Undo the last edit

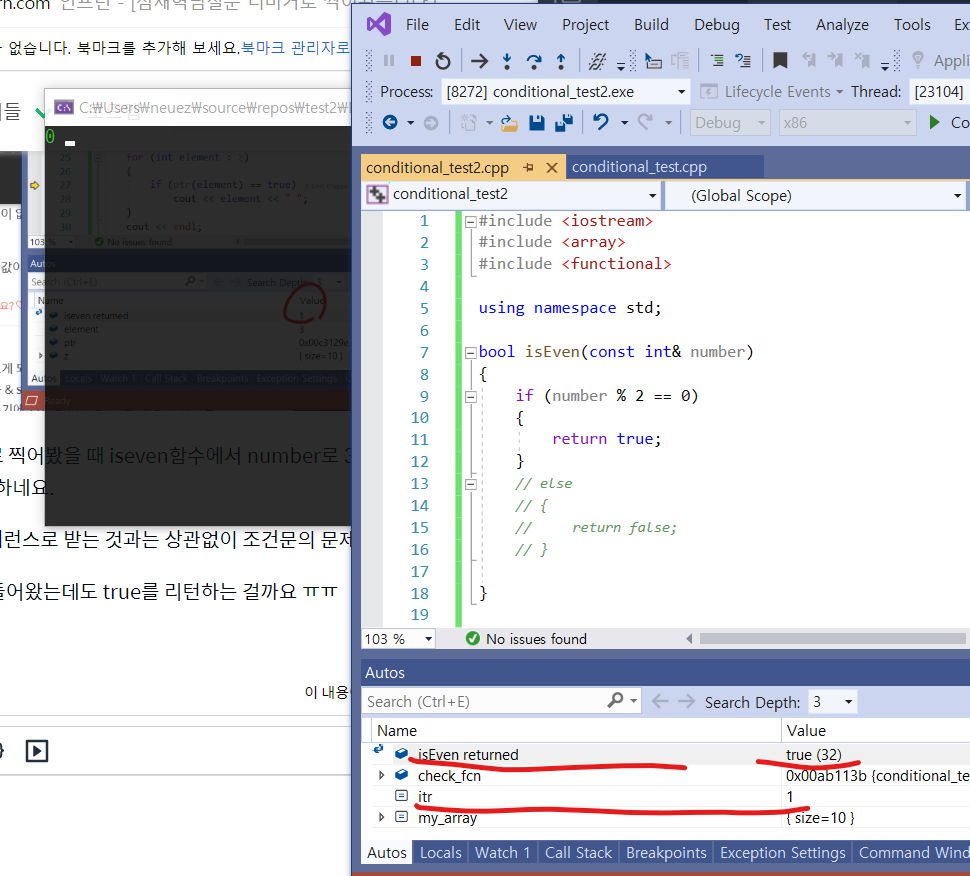[601, 122]
